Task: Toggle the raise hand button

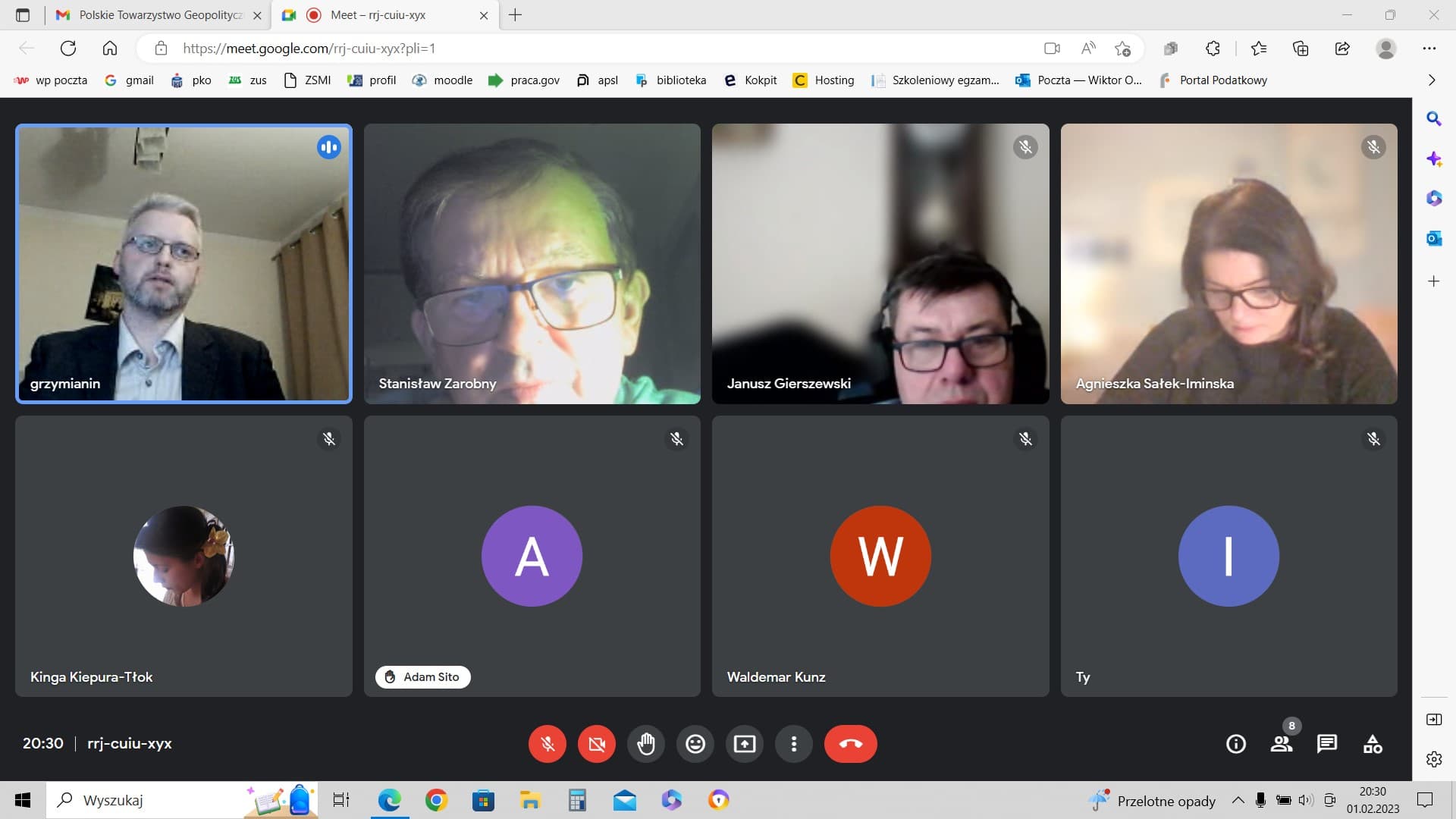Action: point(646,744)
